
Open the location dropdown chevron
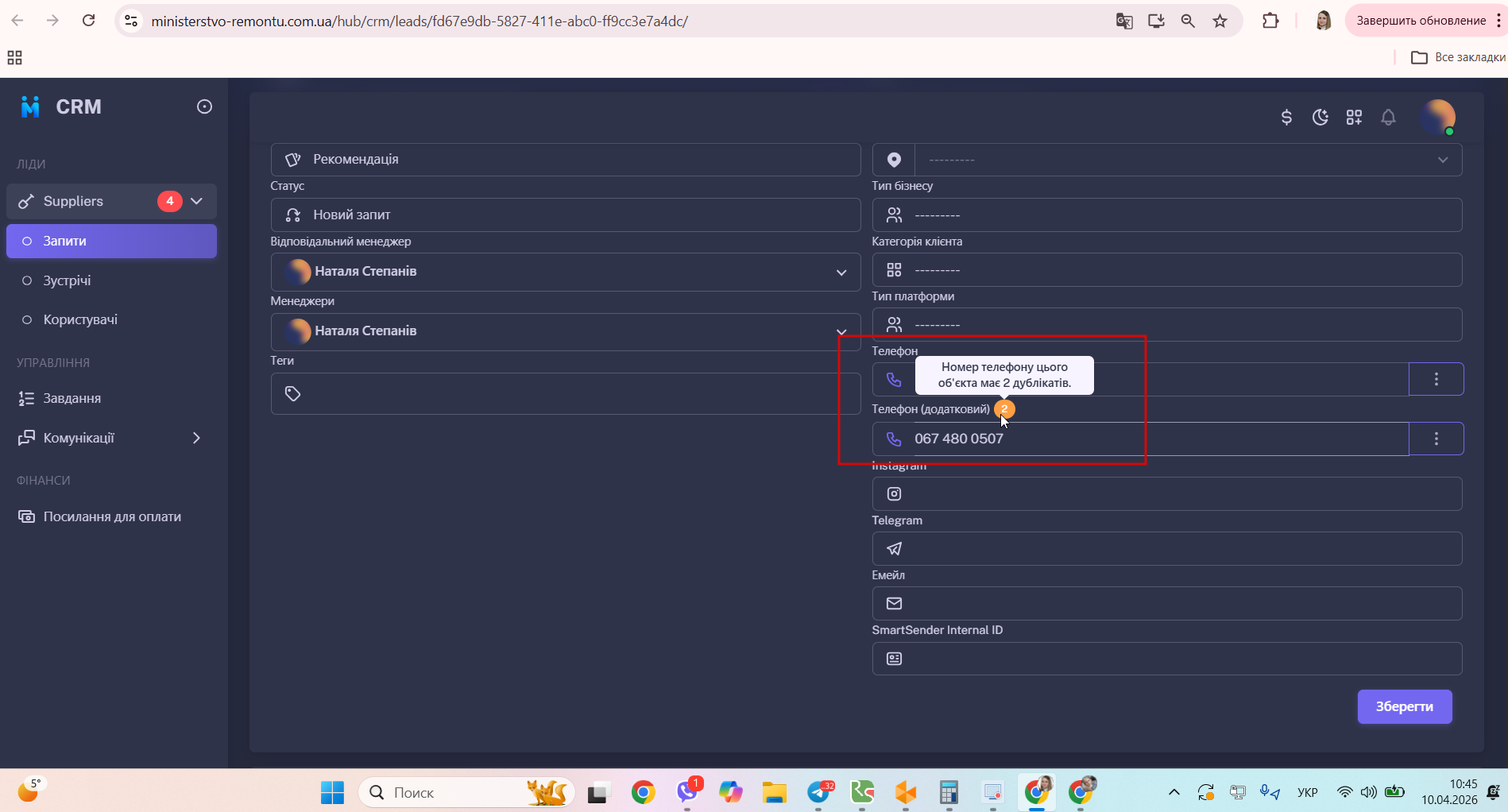(x=1443, y=160)
